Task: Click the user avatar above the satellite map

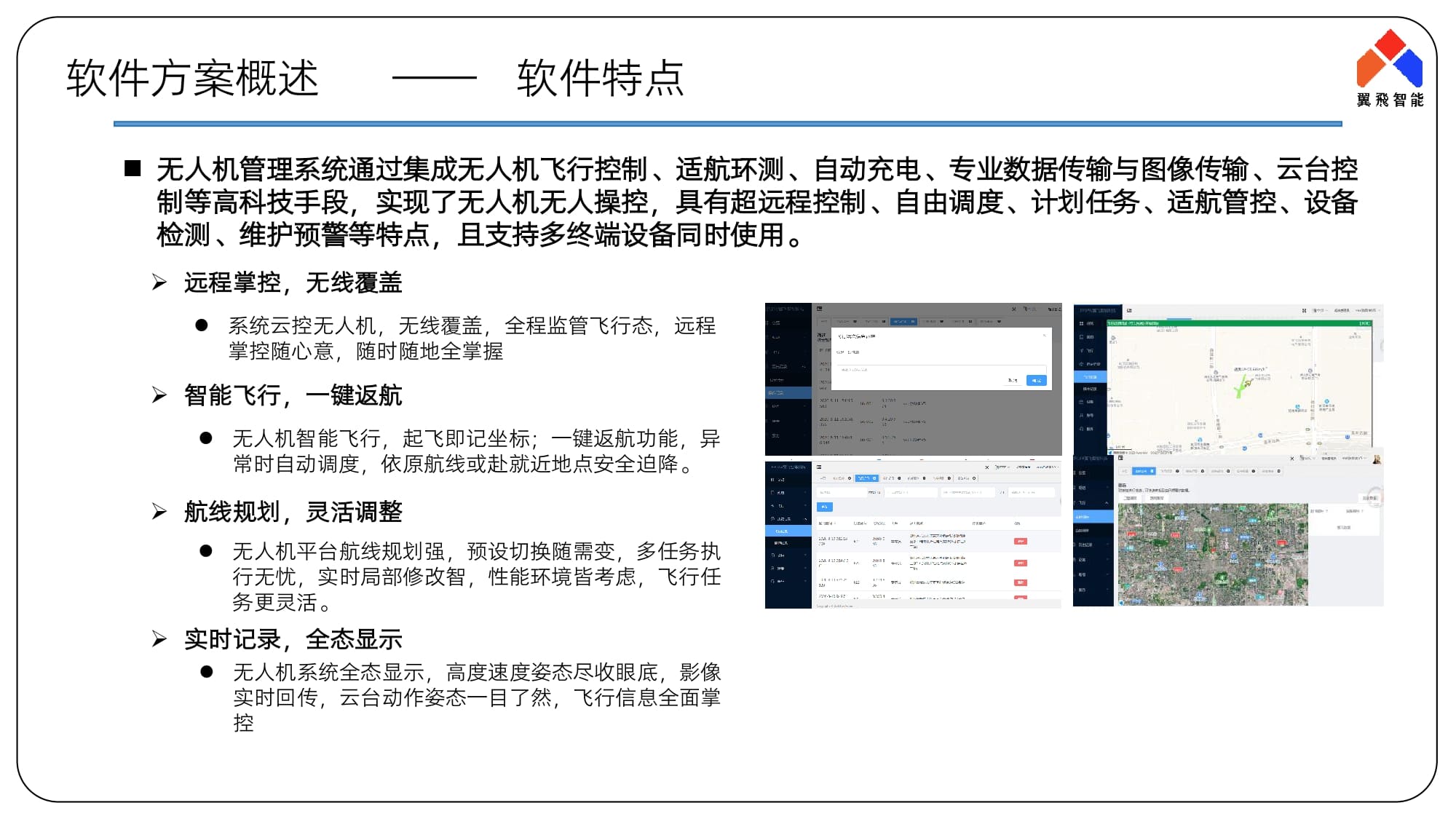Action: [x=1376, y=459]
